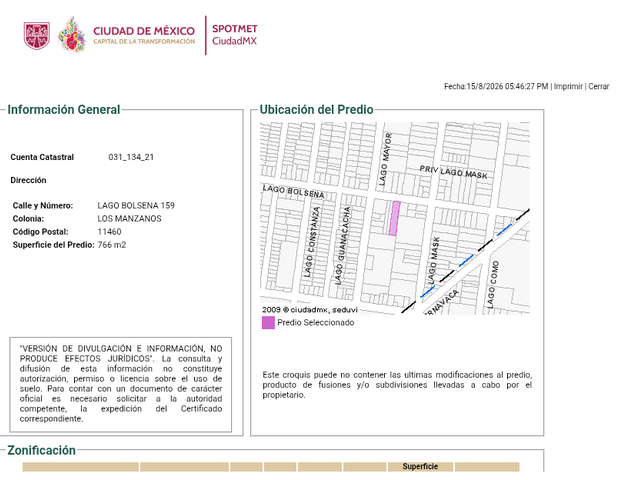The height and width of the screenshot is (480, 640).
Task: Select the postal code 11460
Action: coord(109,231)
